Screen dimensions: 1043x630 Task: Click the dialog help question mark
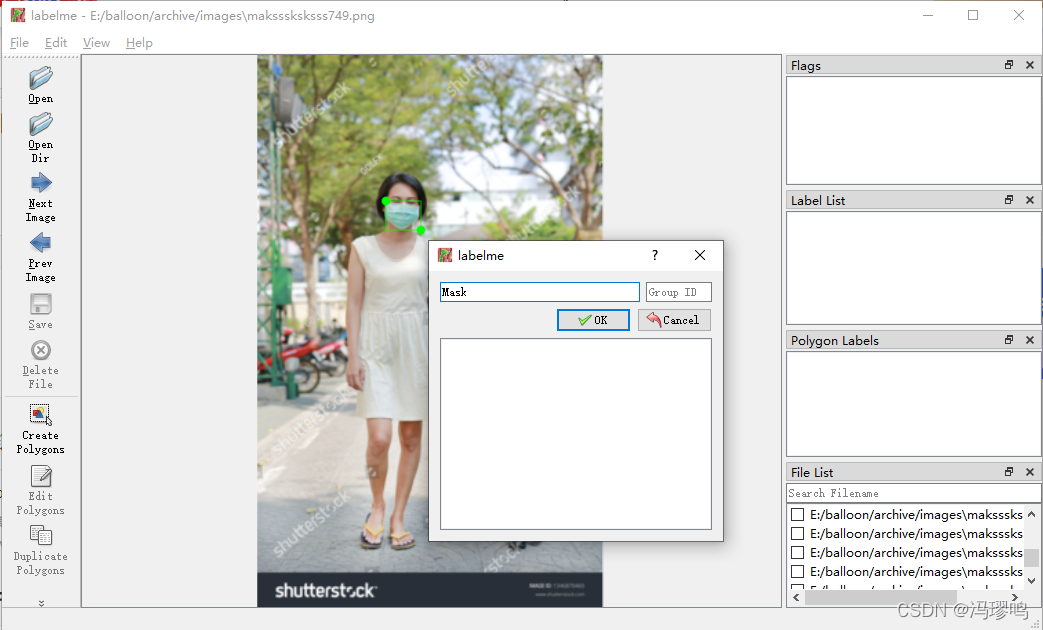pyautogui.click(x=655, y=255)
